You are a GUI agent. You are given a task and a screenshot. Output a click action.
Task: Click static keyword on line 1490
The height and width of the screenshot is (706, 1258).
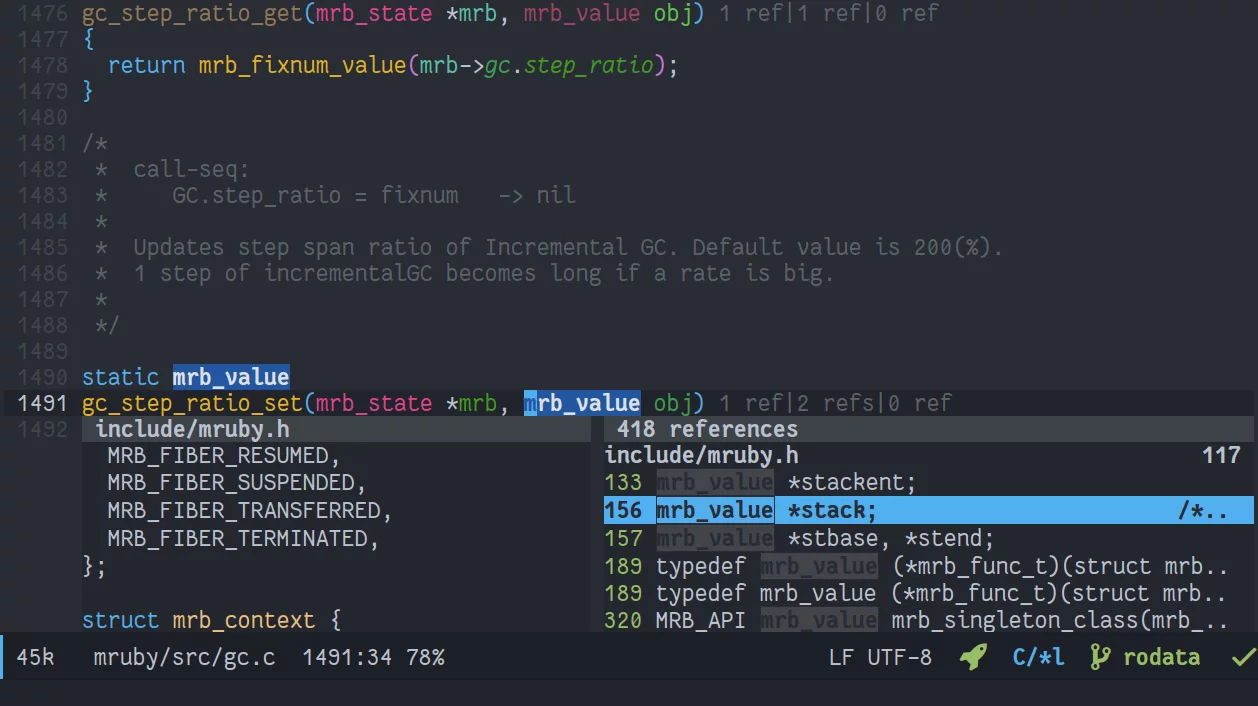click(121, 377)
